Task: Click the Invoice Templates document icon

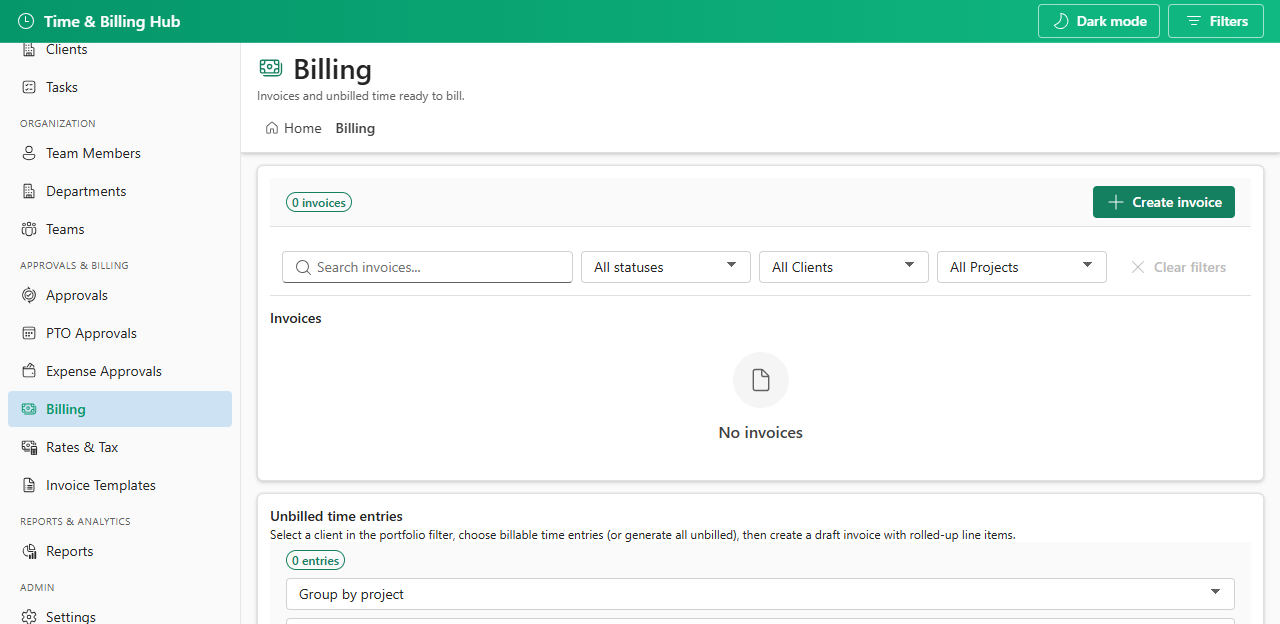Action: [x=29, y=485]
